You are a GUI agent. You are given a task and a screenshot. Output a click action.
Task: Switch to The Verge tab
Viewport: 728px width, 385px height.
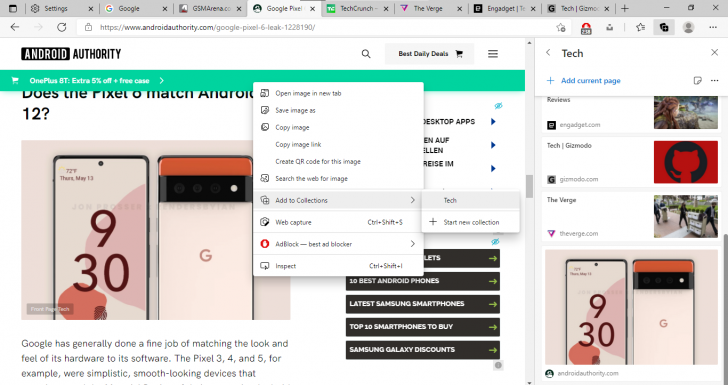click(x=431, y=8)
